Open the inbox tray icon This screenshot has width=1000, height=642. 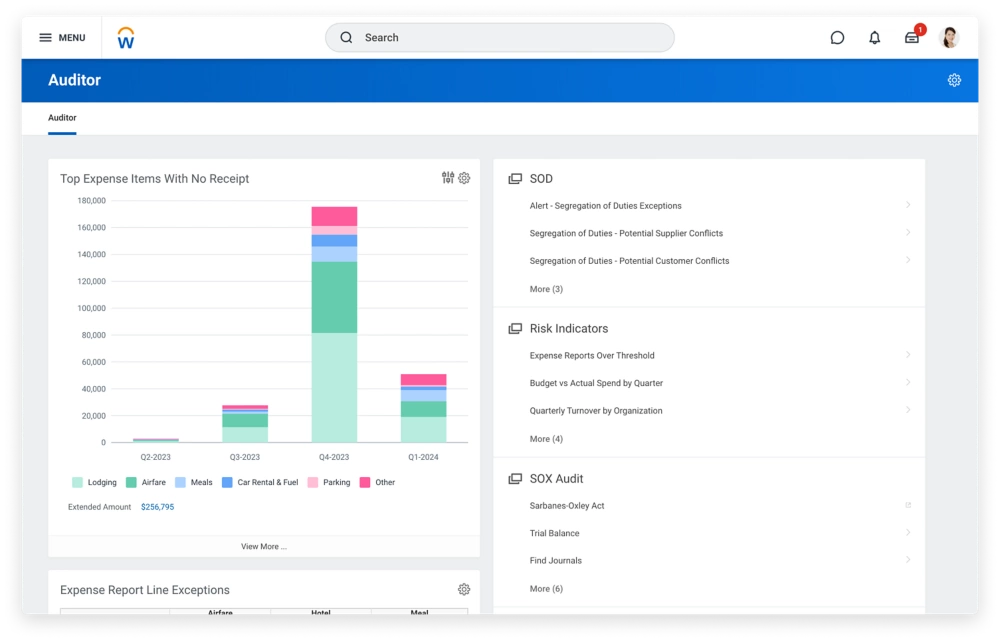pyautogui.click(x=912, y=38)
